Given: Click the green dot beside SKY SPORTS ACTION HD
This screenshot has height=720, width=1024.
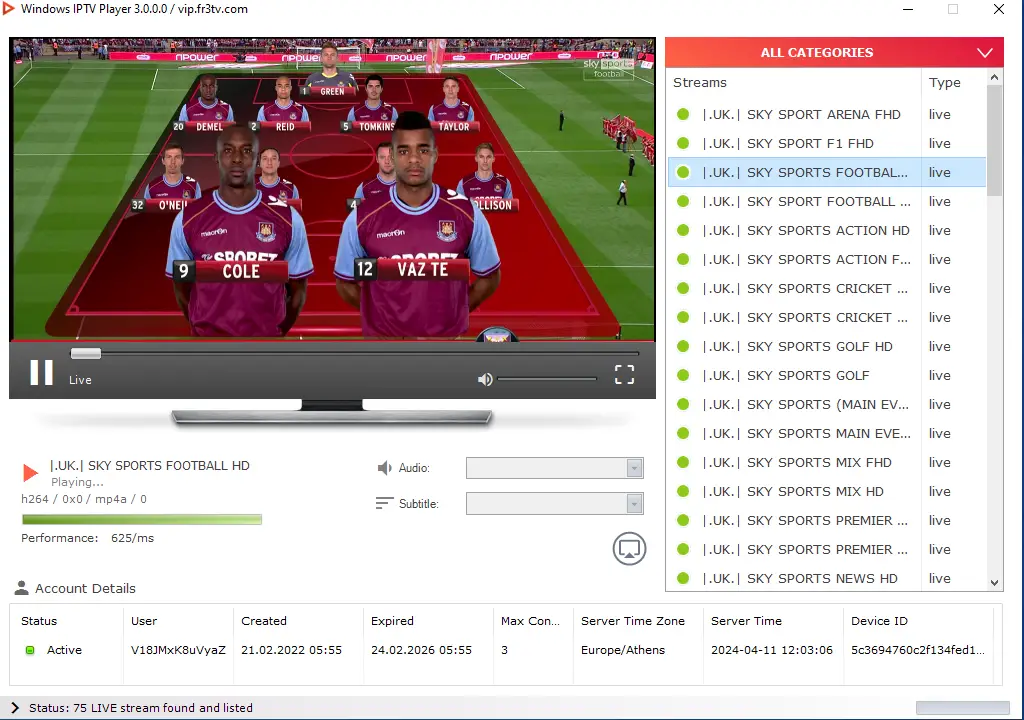Looking at the screenshot, I should [683, 230].
